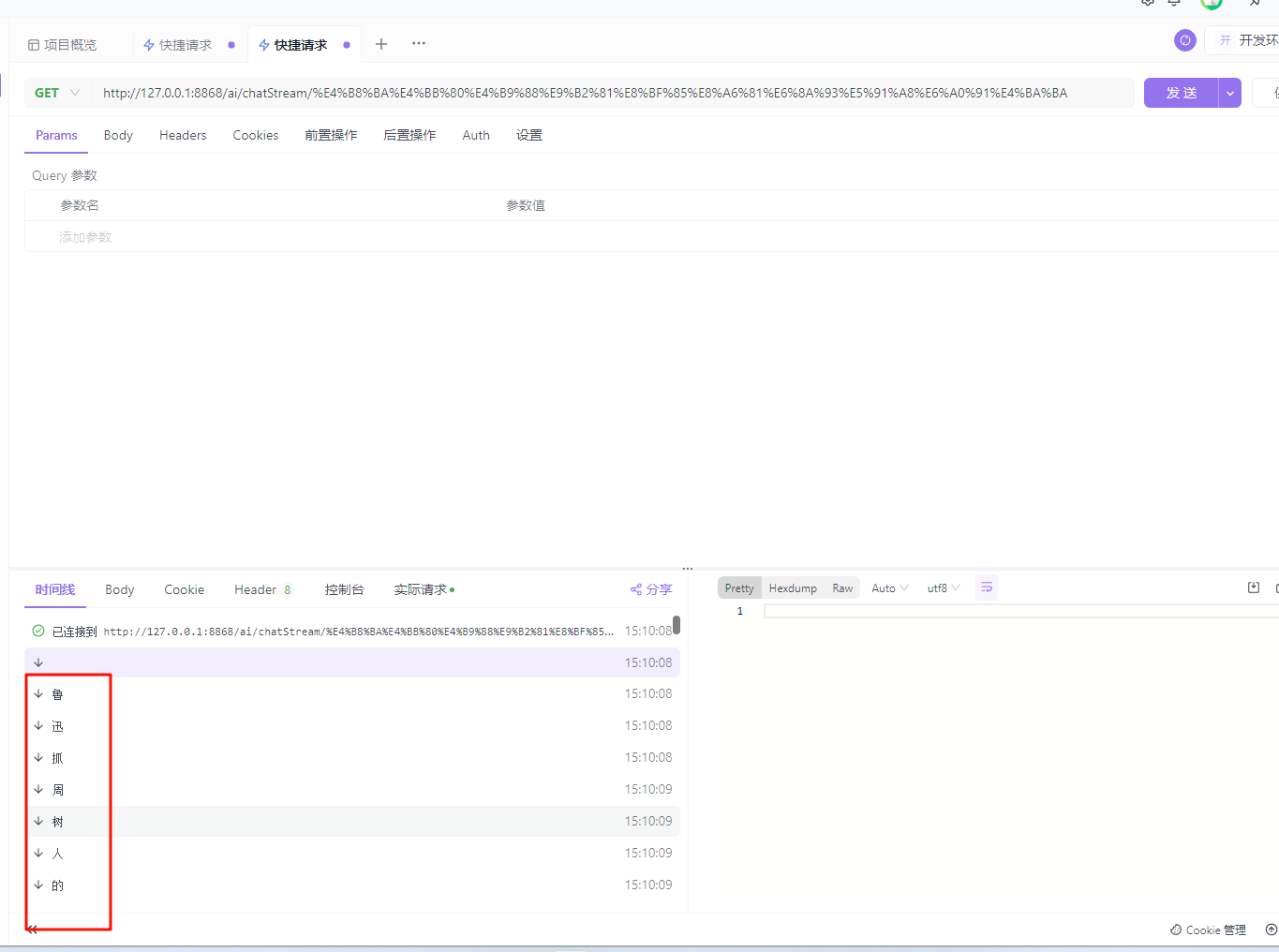Toggle the word wrap icon in response viewer
This screenshot has width=1279, height=952.
pyautogui.click(x=986, y=588)
